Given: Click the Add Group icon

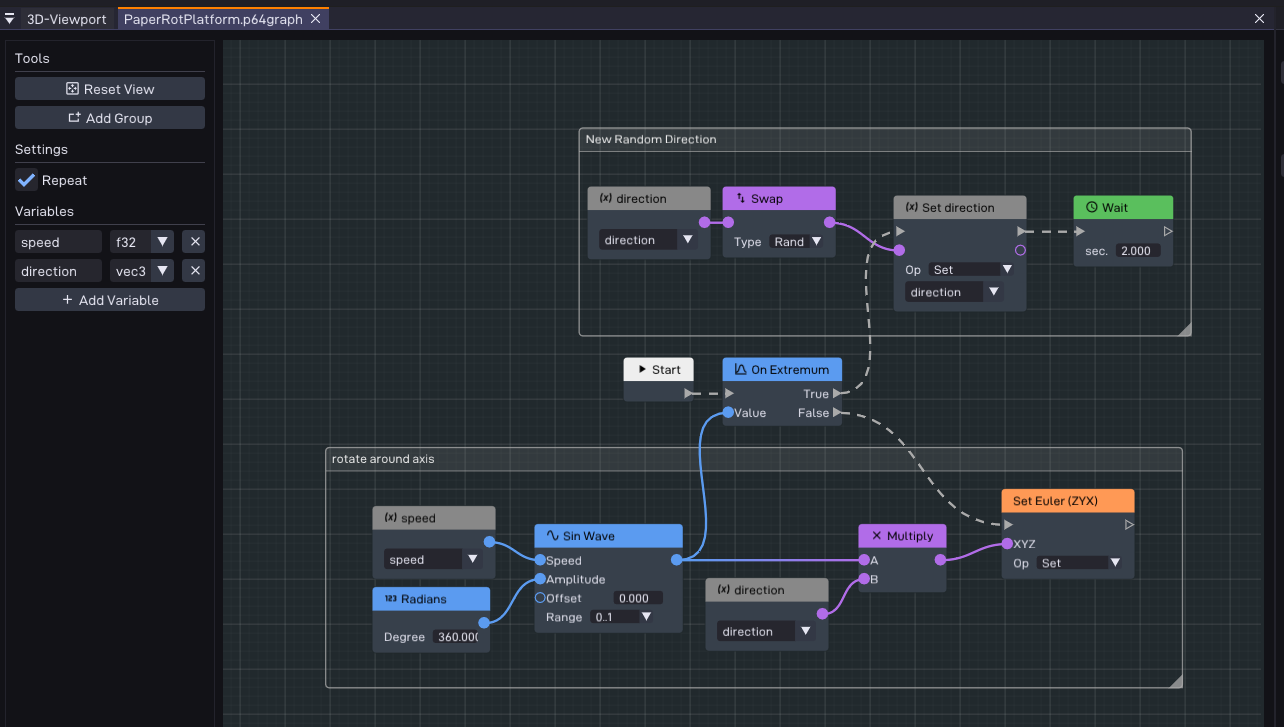Looking at the screenshot, I should (74, 118).
